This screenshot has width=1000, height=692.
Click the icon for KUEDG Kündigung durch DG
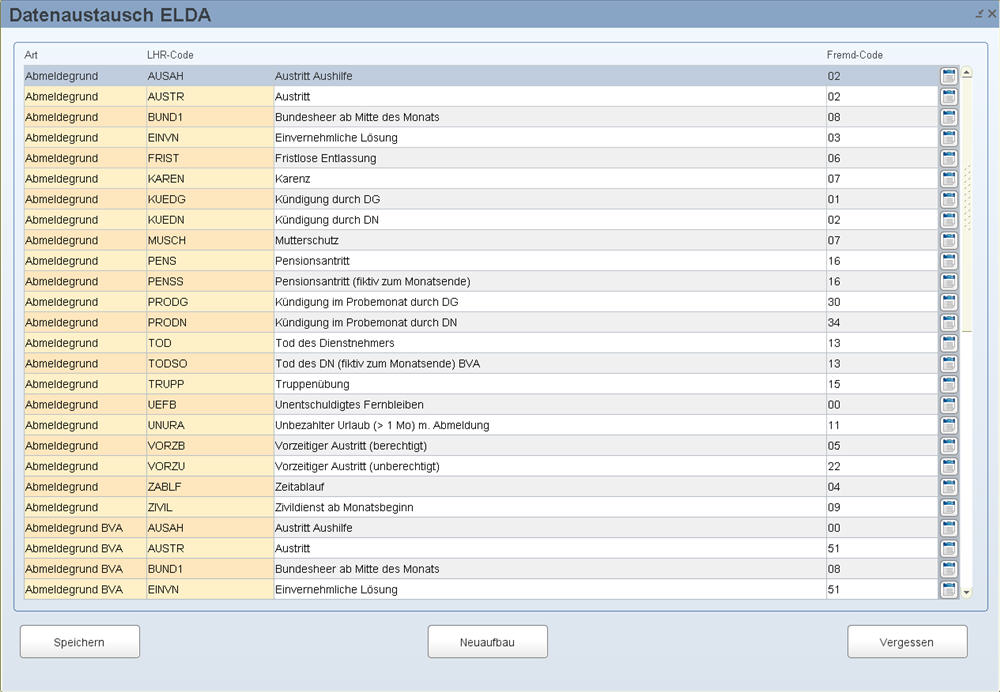tap(948, 199)
